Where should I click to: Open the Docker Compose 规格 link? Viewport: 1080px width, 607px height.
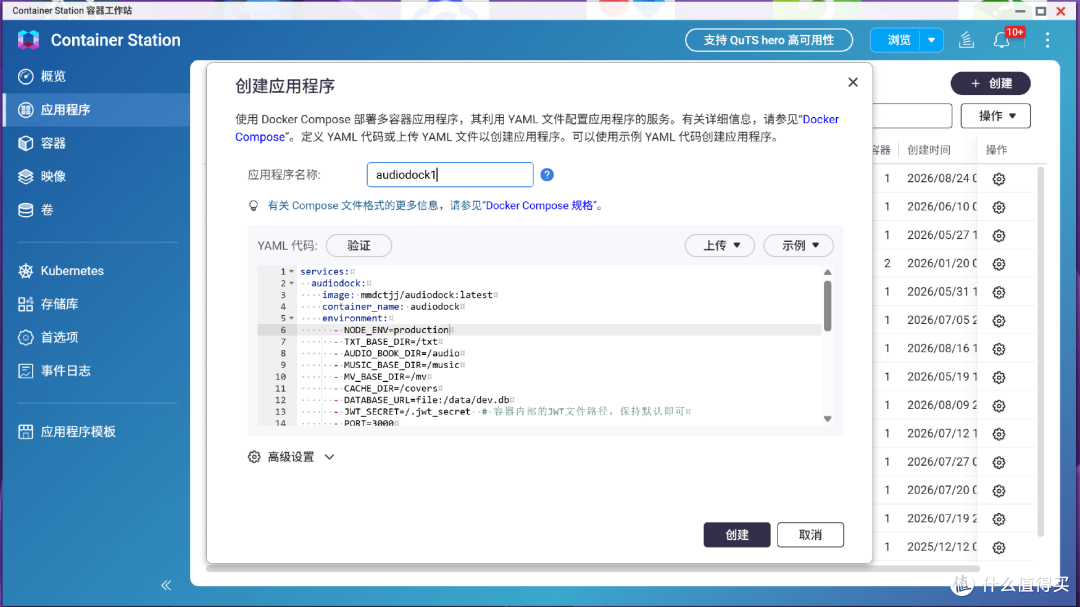[x=539, y=205]
